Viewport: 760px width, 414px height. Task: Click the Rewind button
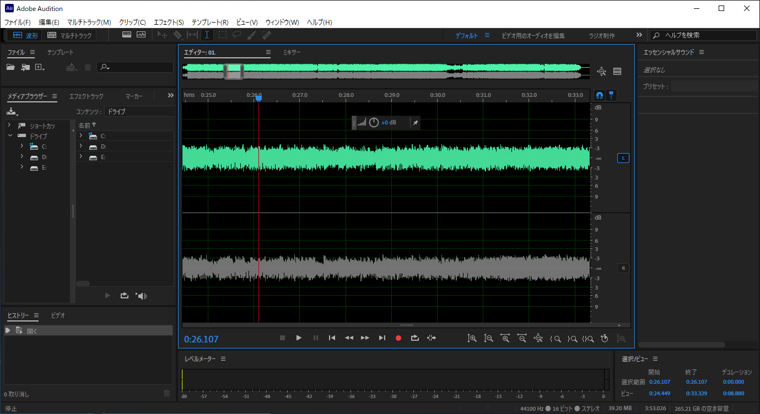(x=348, y=338)
